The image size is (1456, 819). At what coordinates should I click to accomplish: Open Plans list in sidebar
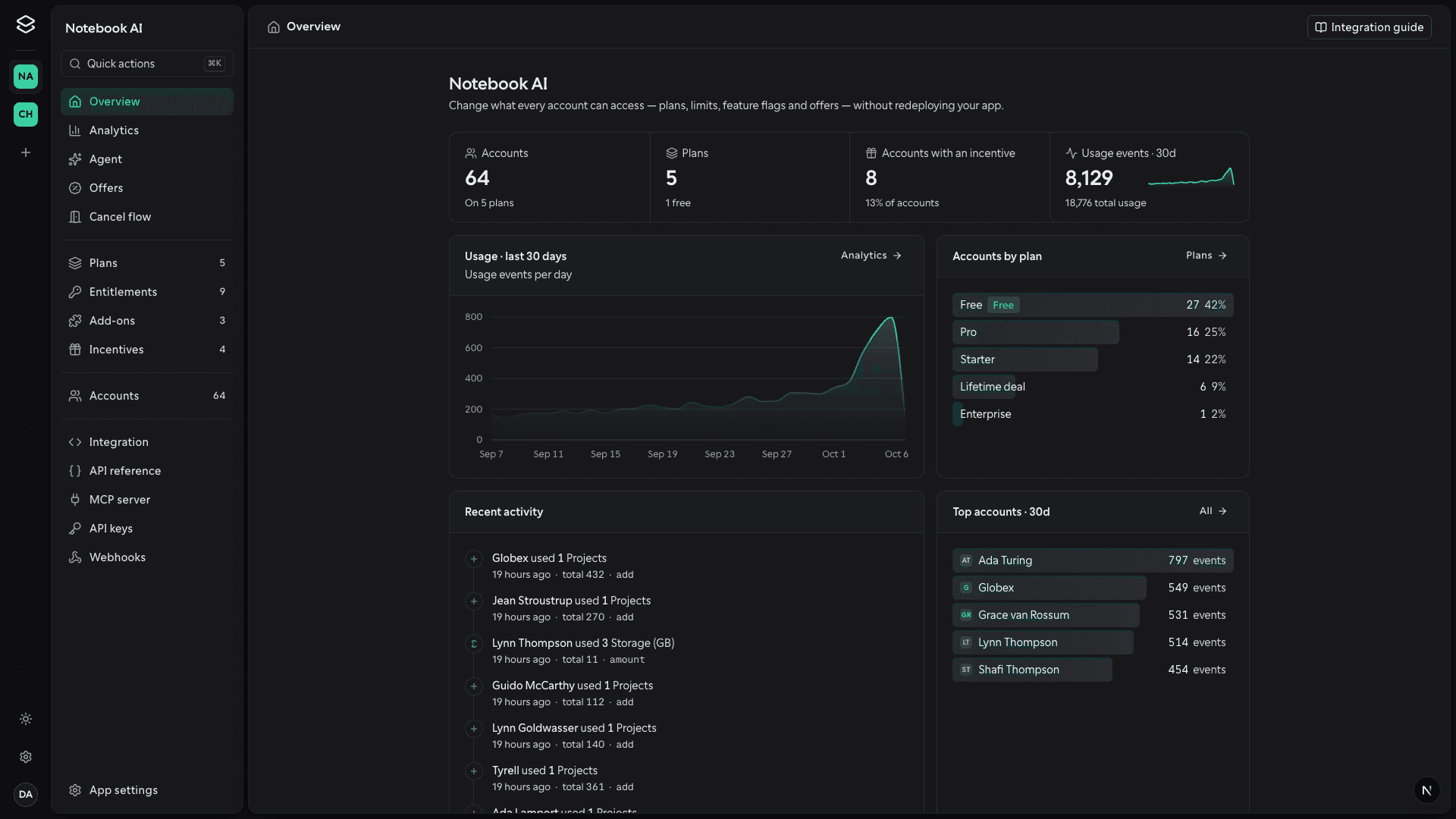click(147, 263)
